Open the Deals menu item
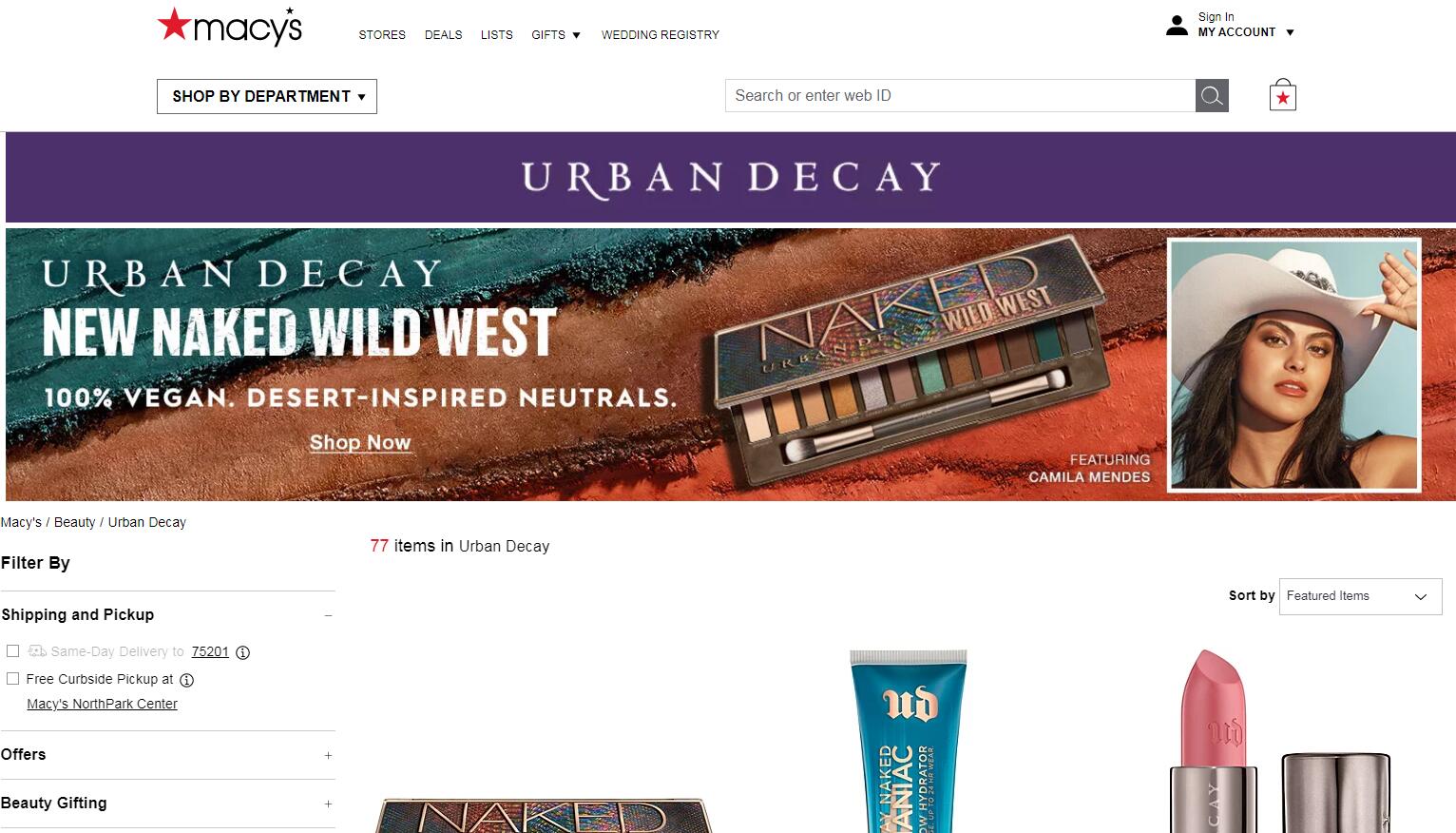 443,35
